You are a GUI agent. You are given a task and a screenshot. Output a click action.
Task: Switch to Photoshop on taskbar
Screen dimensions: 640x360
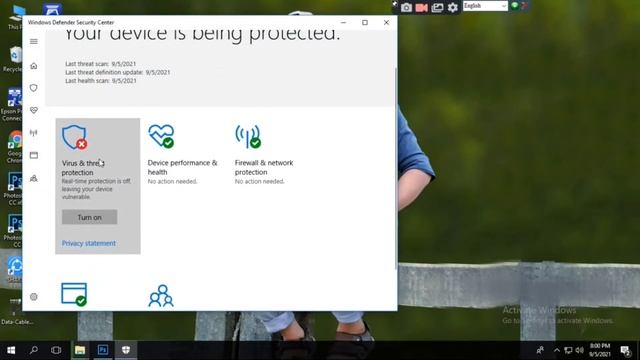(102, 350)
